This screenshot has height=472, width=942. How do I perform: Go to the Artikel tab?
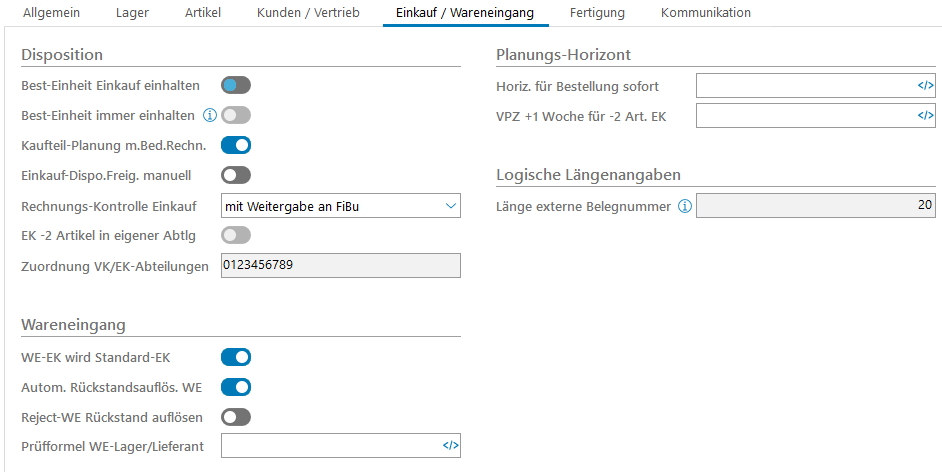pyautogui.click(x=203, y=13)
